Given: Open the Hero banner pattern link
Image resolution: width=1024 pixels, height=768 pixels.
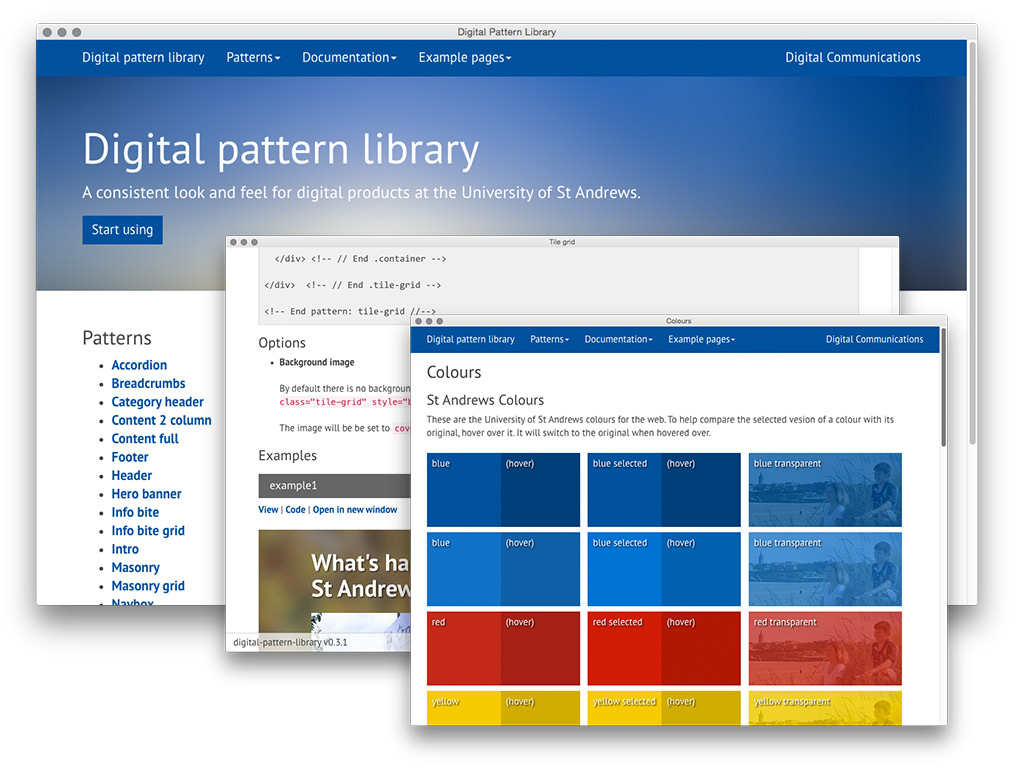Looking at the screenshot, I should [x=146, y=494].
